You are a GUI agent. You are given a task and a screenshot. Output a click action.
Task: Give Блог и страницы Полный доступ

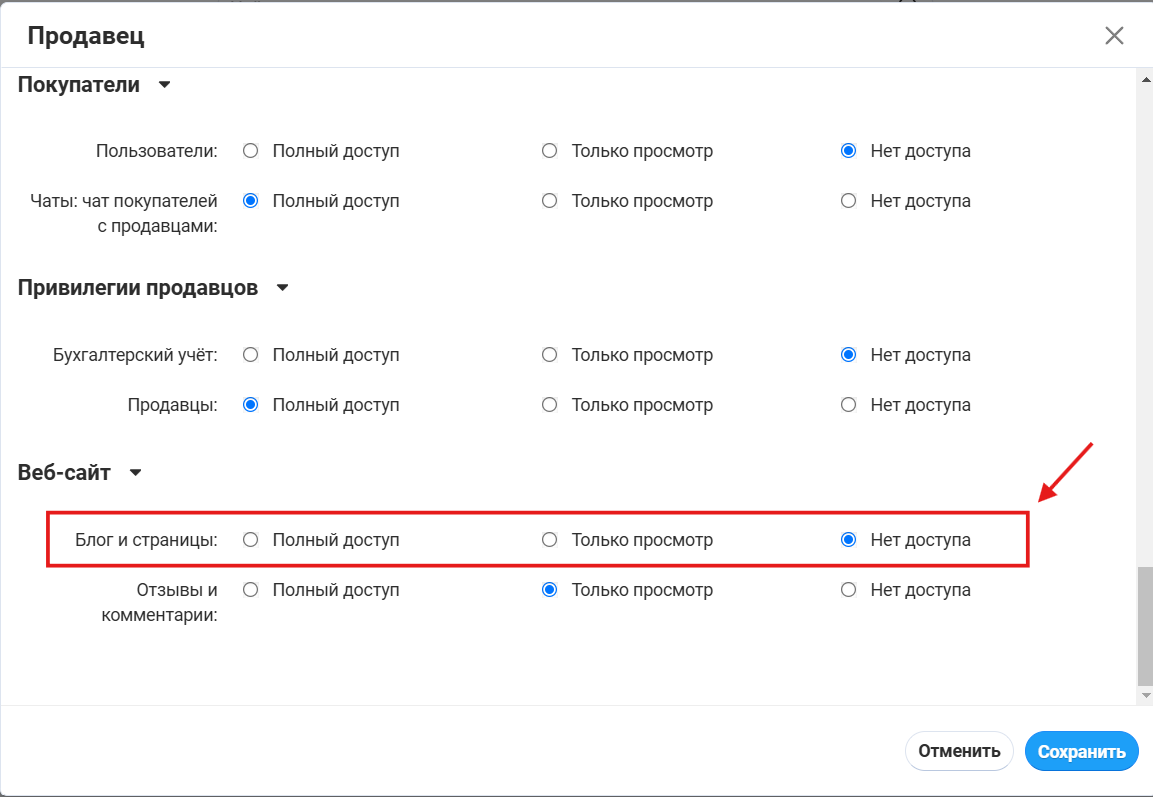(251, 540)
